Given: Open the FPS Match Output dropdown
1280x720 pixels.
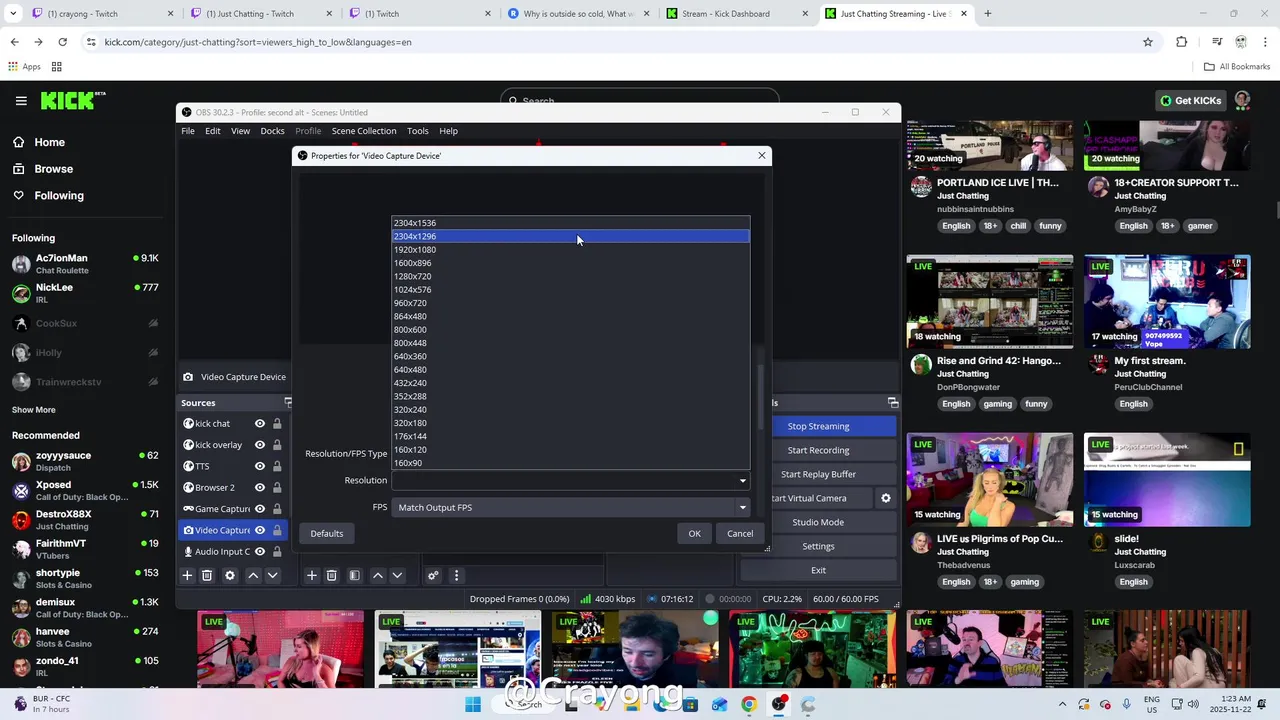Looking at the screenshot, I should coord(570,507).
